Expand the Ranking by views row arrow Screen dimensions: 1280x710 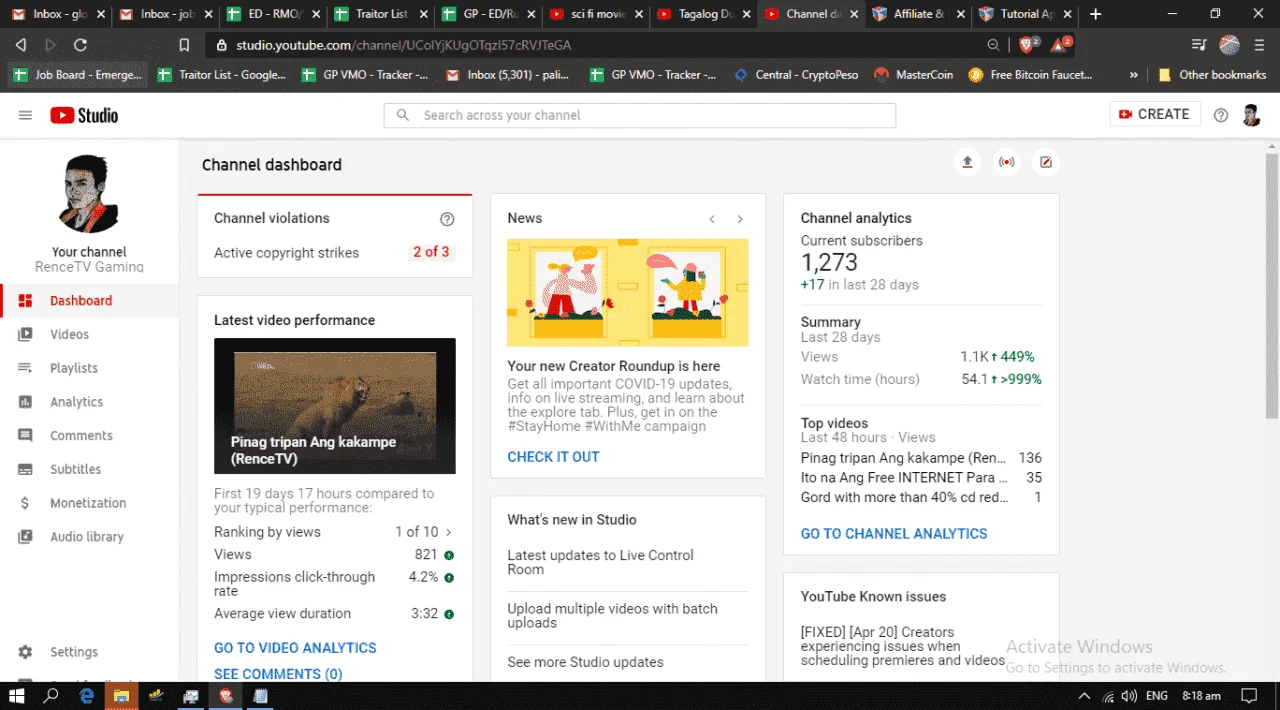click(x=448, y=532)
